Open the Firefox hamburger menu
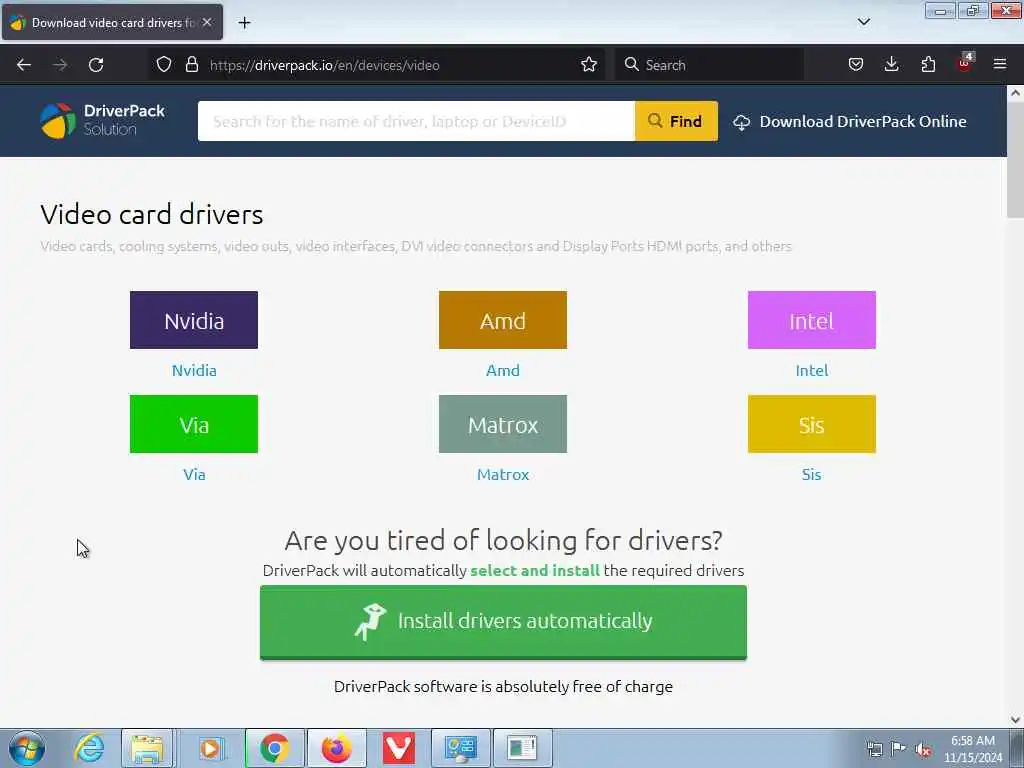The width and height of the screenshot is (1024, 768). point(1000,64)
